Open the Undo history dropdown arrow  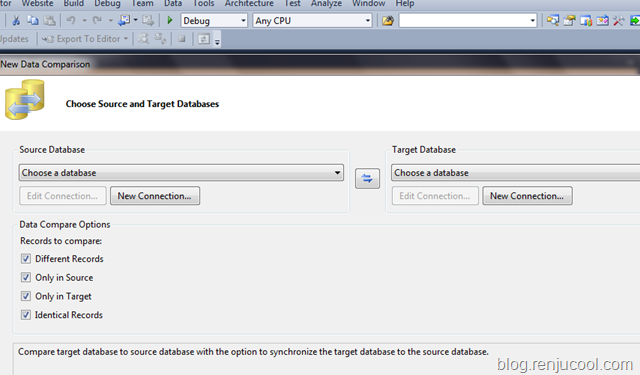coord(84,20)
